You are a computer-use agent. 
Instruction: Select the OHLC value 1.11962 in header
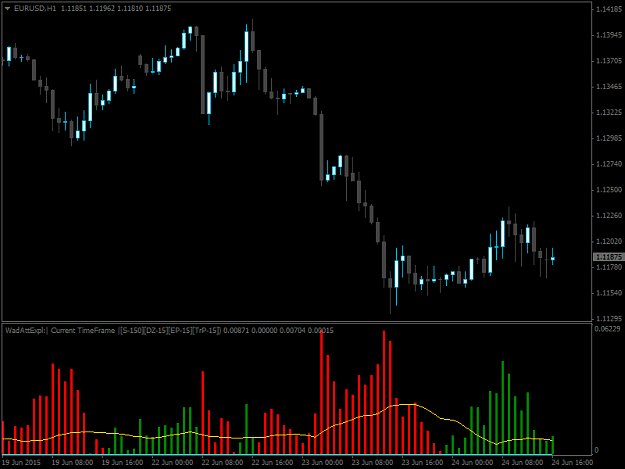point(102,8)
